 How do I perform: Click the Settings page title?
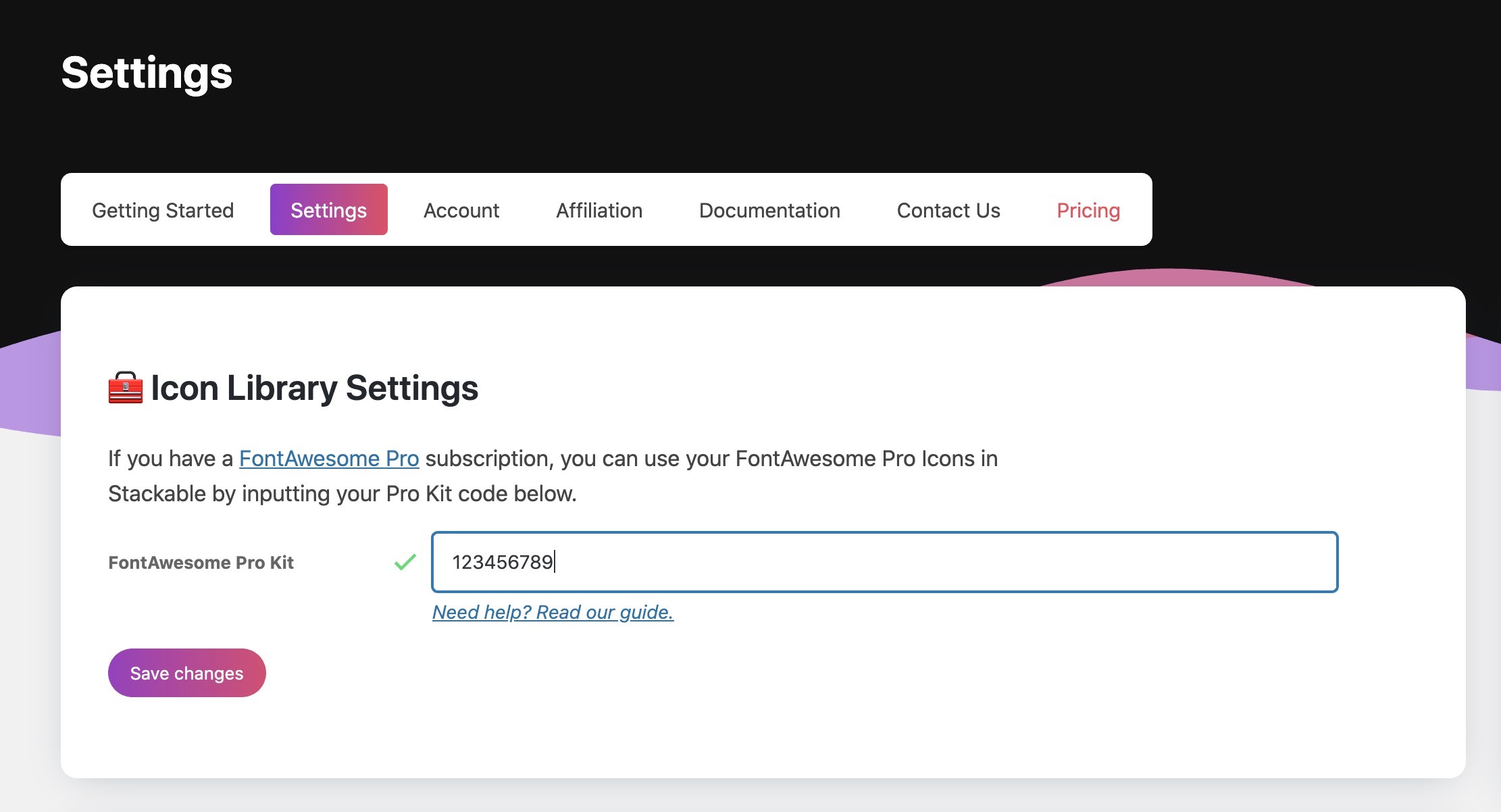tap(147, 73)
